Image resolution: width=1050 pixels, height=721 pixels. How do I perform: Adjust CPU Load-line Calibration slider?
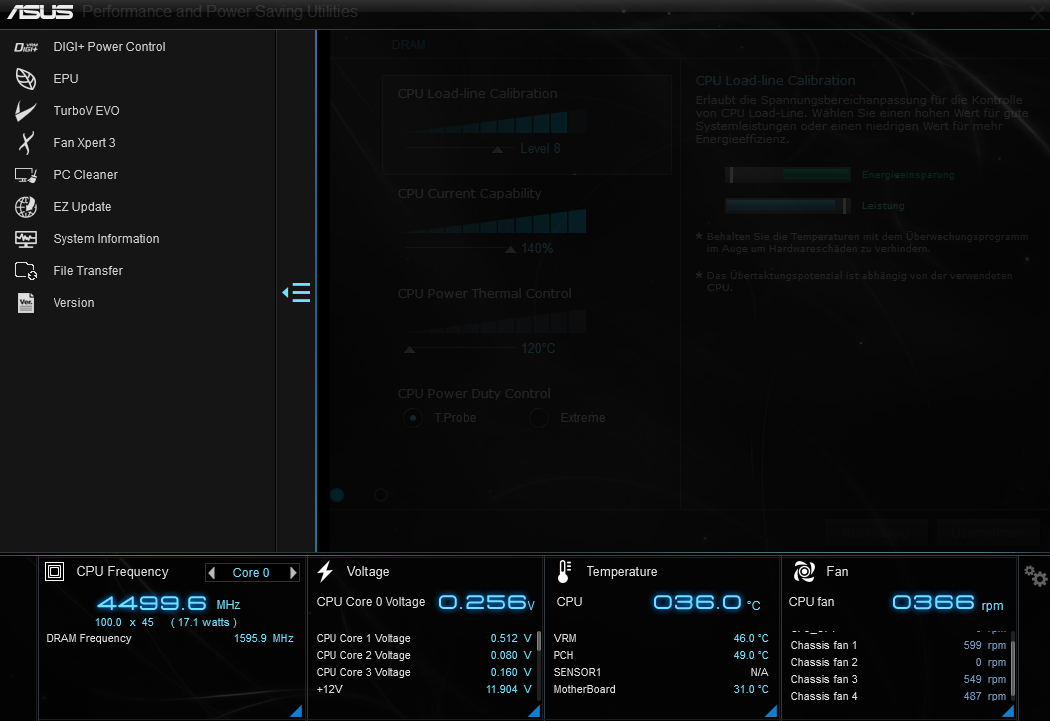(x=497, y=150)
